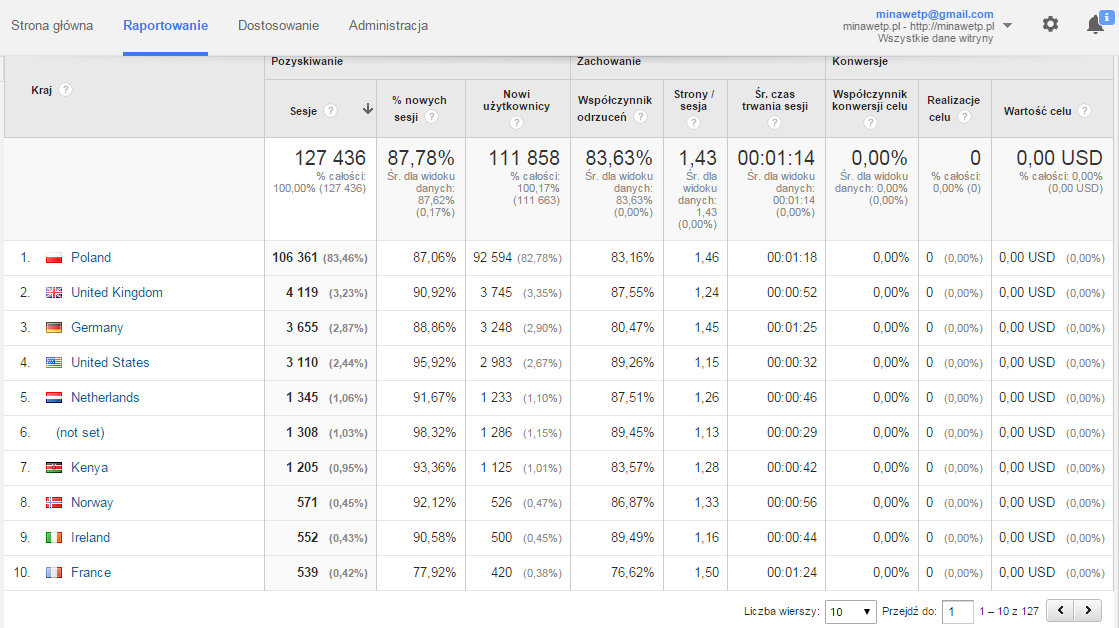Open the notifications bell icon
The image size is (1119, 628).
point(1095,25)
